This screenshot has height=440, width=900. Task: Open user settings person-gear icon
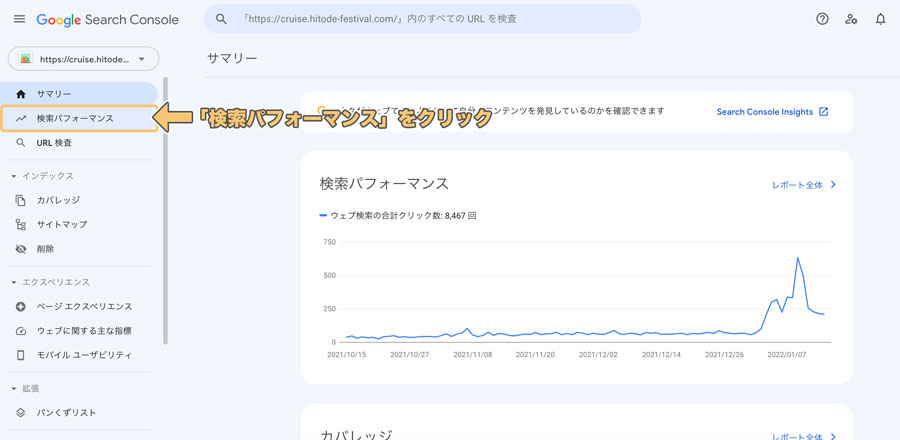pyautogui.click(x=851, y=19)
